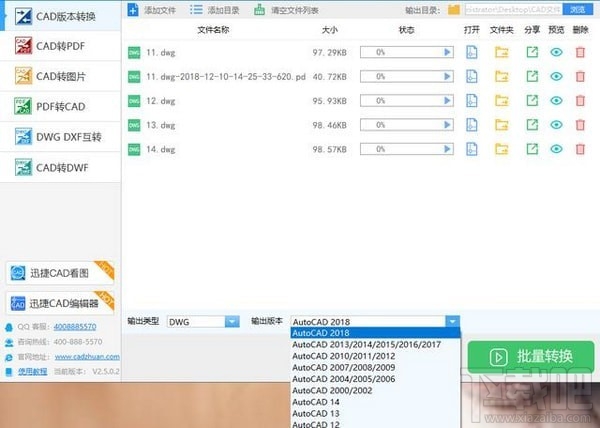The height and width of the screenshot is (428, 600).
Task: Open the www.cadzhuan.com website link
Action: click(x=87, y=356)
